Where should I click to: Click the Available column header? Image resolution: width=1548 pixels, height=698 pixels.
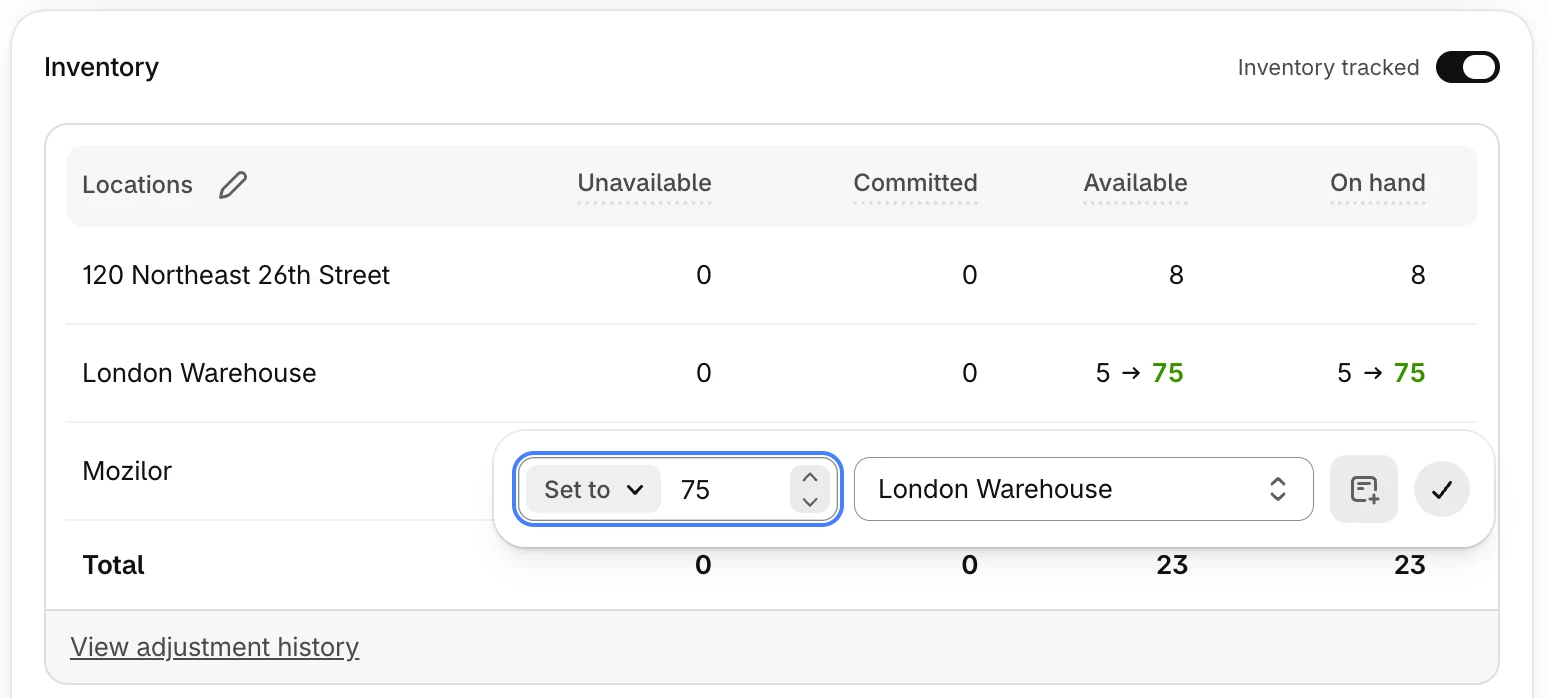(x=1135, y=184)
